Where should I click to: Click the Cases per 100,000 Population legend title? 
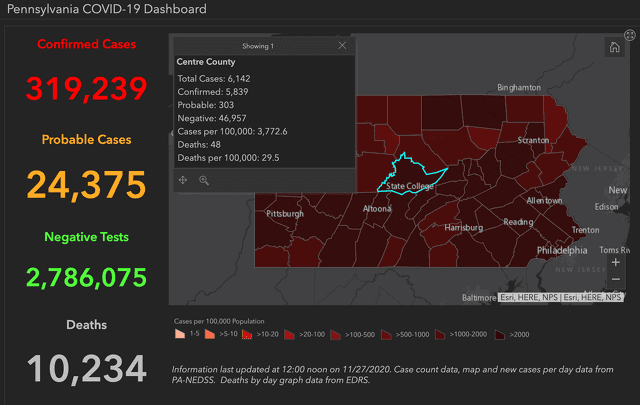219,321
